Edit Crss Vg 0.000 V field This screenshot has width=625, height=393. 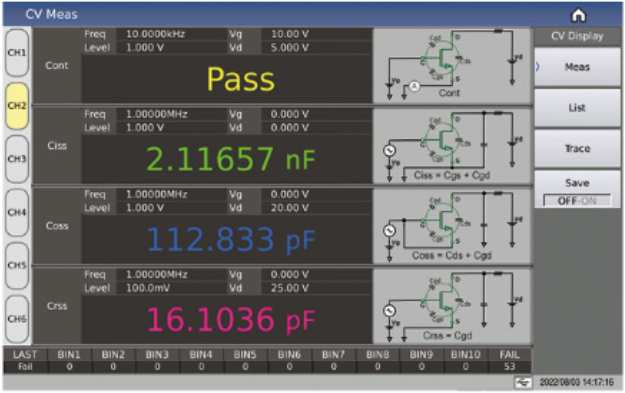(x=316, y=275)
